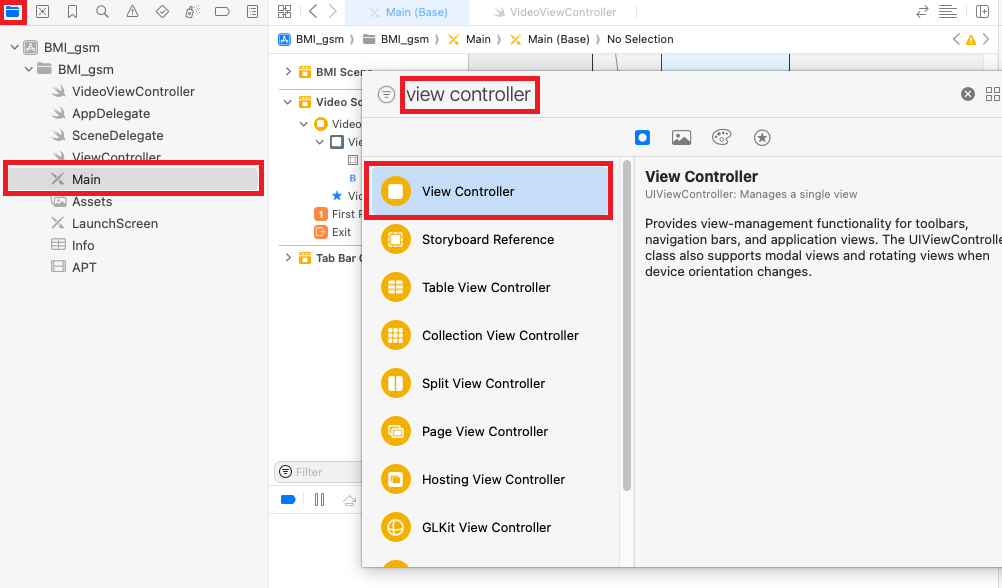Open the Report navigator

point(252,12)
